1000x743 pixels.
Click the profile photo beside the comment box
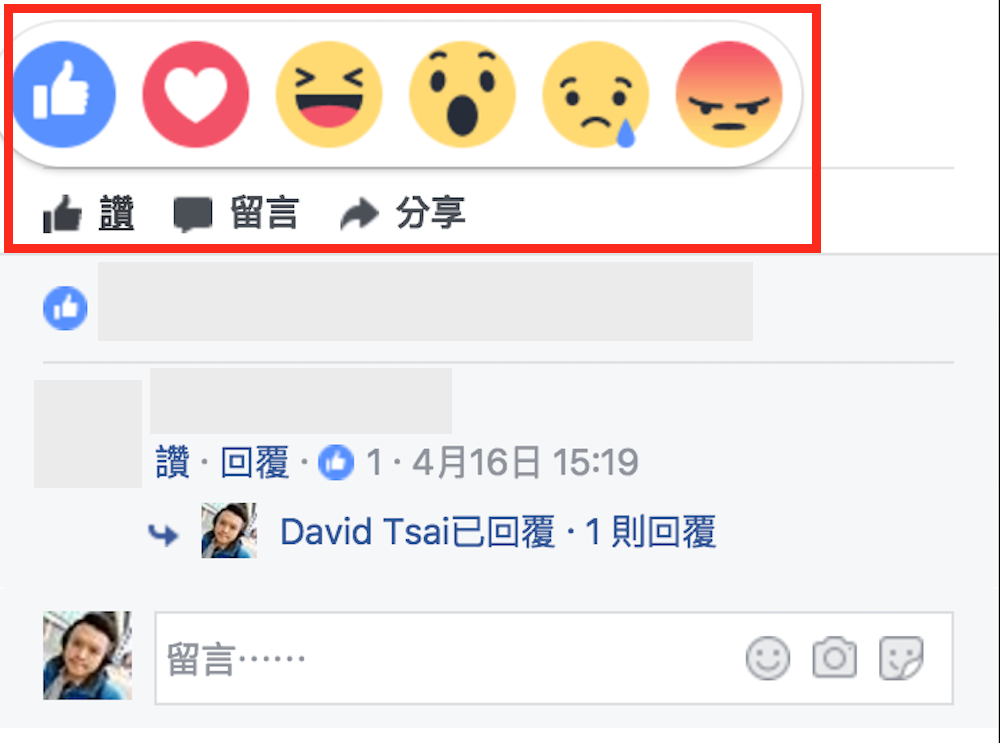[87, 656]
